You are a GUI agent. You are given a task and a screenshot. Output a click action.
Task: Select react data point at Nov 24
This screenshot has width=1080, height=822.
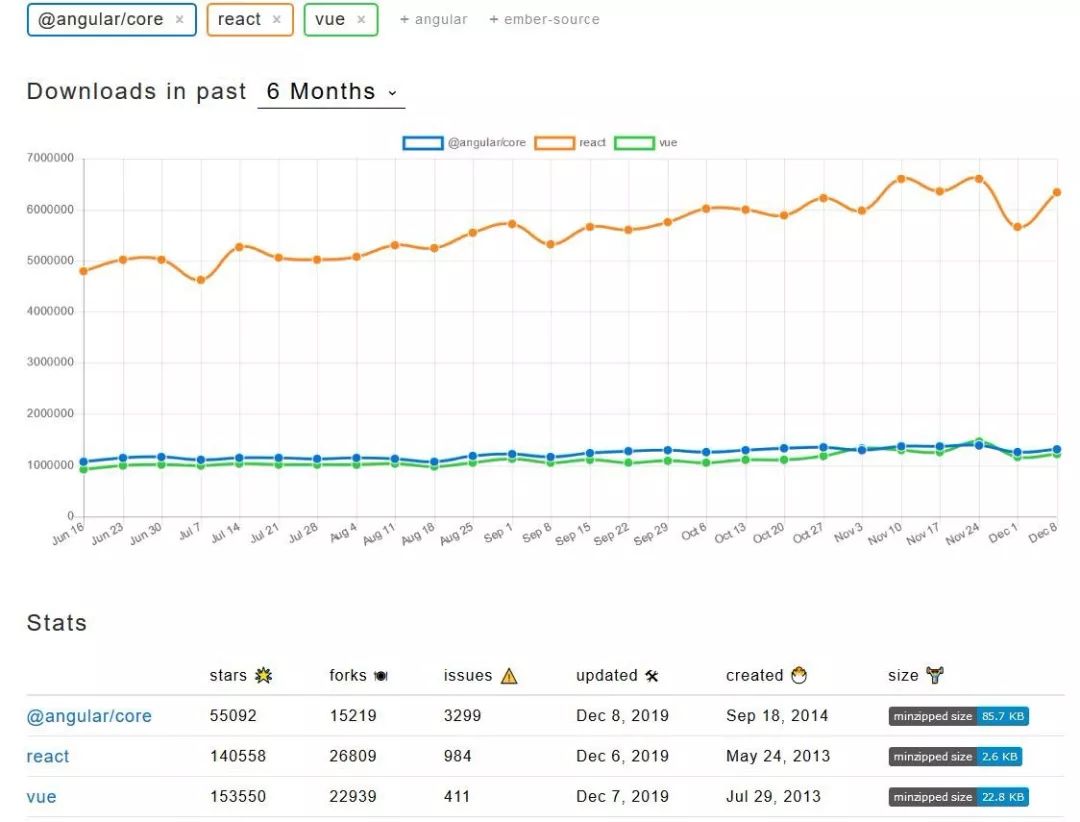click(x=979, y=178)
